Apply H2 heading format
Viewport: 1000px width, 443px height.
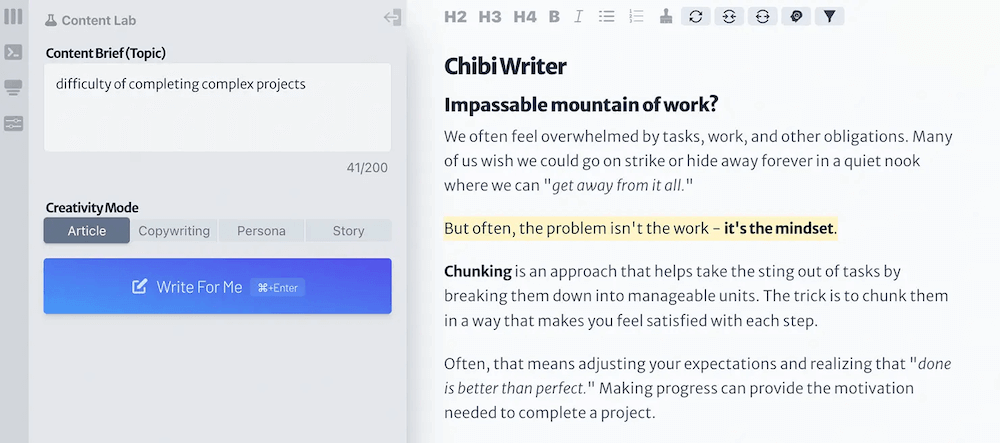coord(455,16)
